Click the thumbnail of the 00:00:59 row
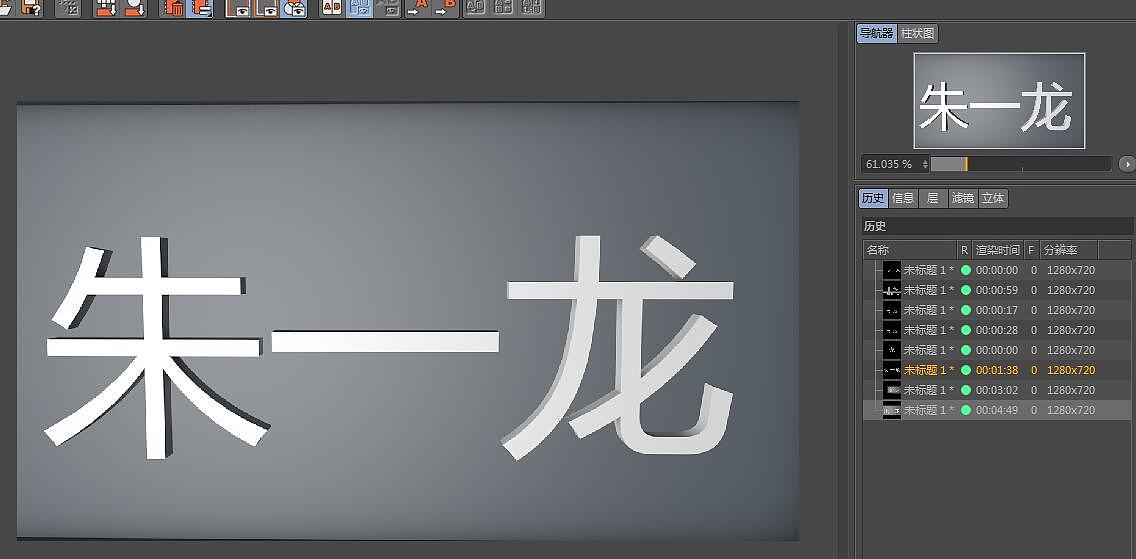The width and height of the screenshot is (1136, 559). [893, 290]
